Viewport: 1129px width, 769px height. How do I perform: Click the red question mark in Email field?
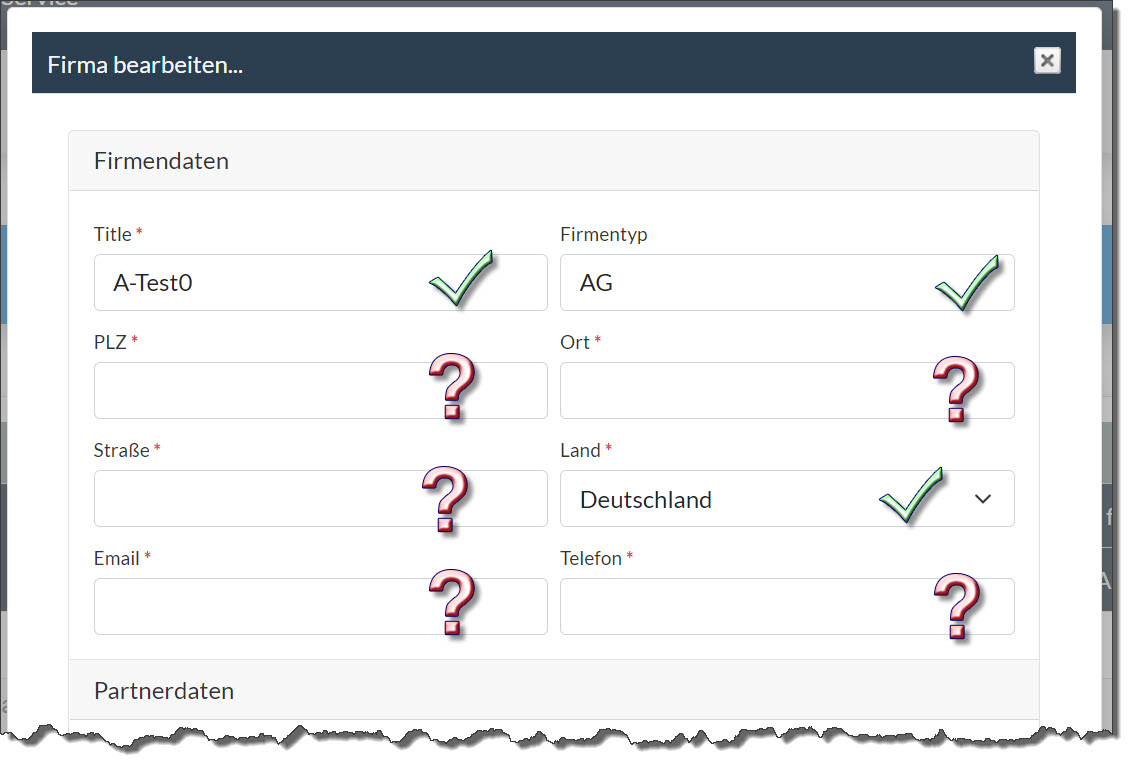452,603
